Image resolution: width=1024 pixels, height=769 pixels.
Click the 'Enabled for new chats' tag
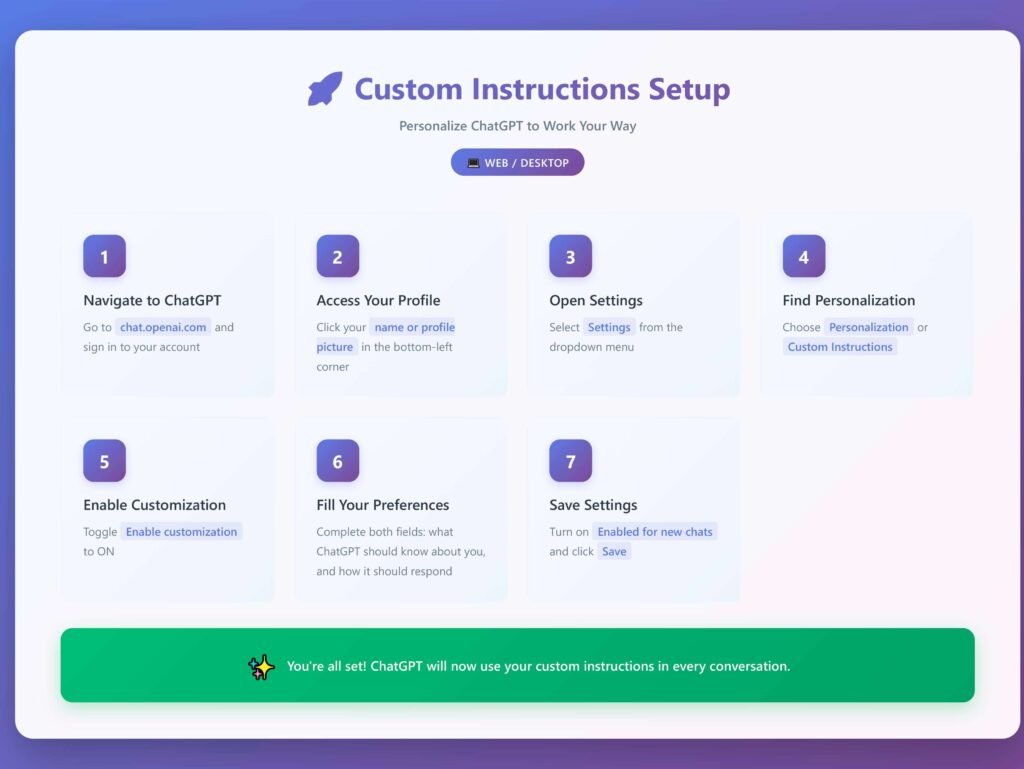[x=655, y=532]
